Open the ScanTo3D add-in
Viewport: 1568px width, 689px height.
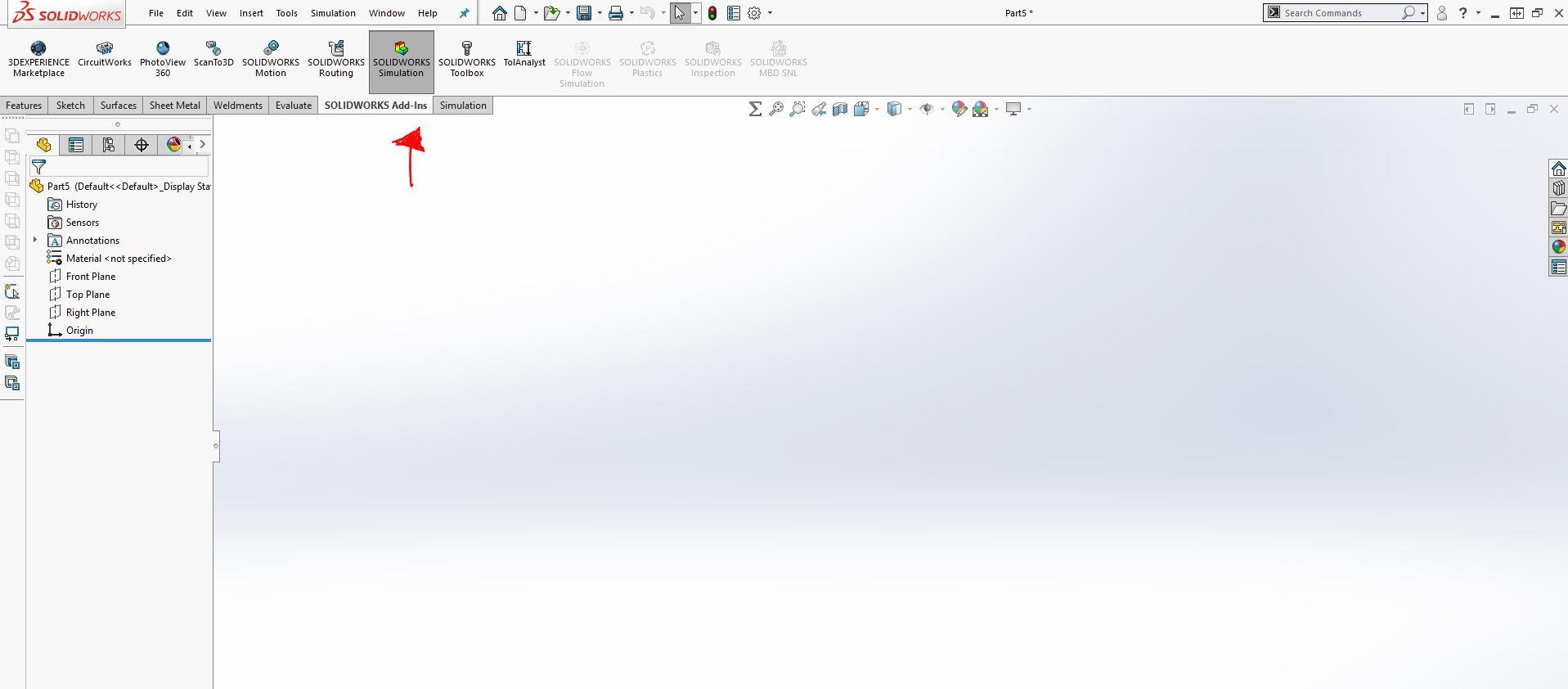tap(213, 55)
